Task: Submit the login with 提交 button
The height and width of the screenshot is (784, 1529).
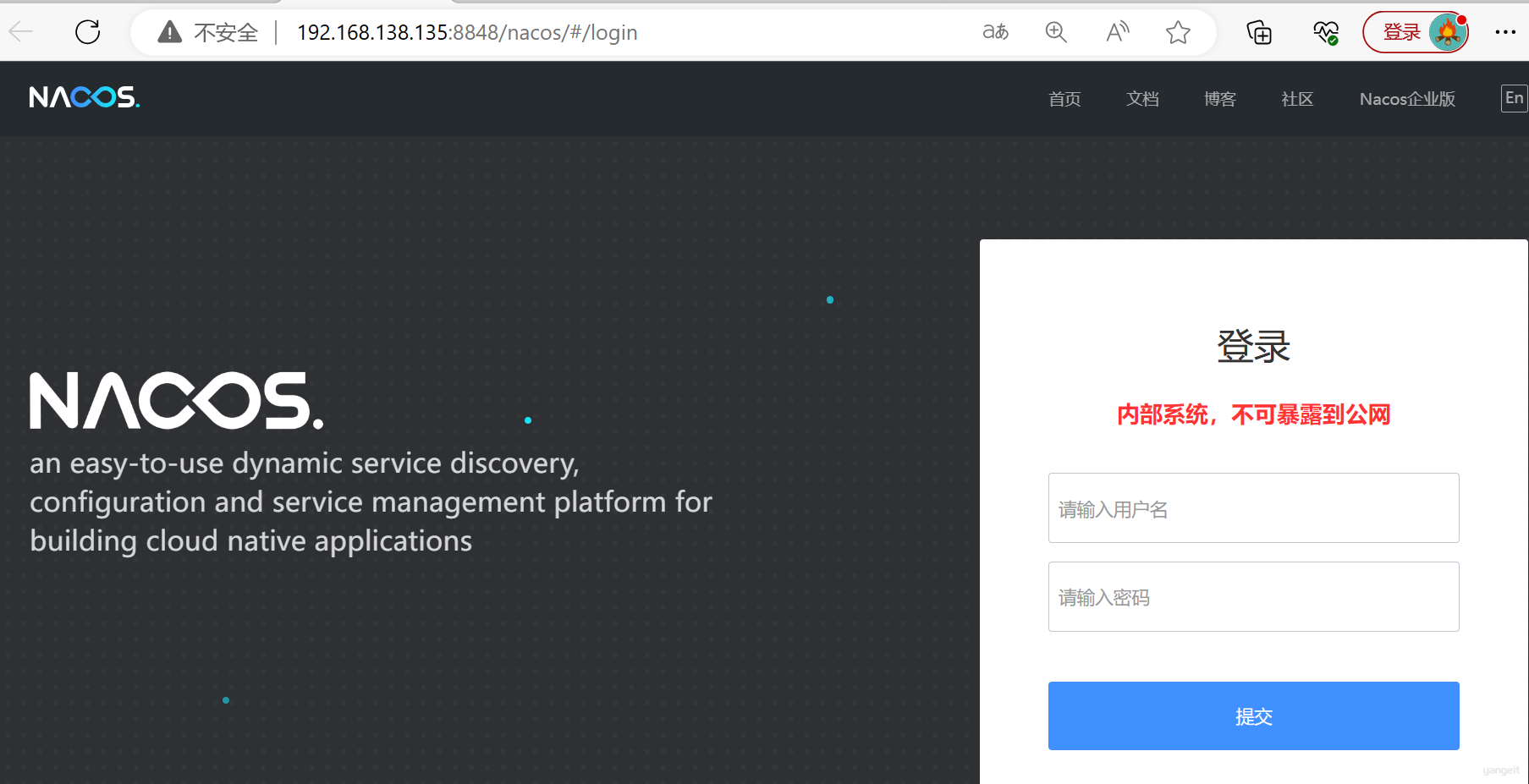Action: pos(1253,715)
